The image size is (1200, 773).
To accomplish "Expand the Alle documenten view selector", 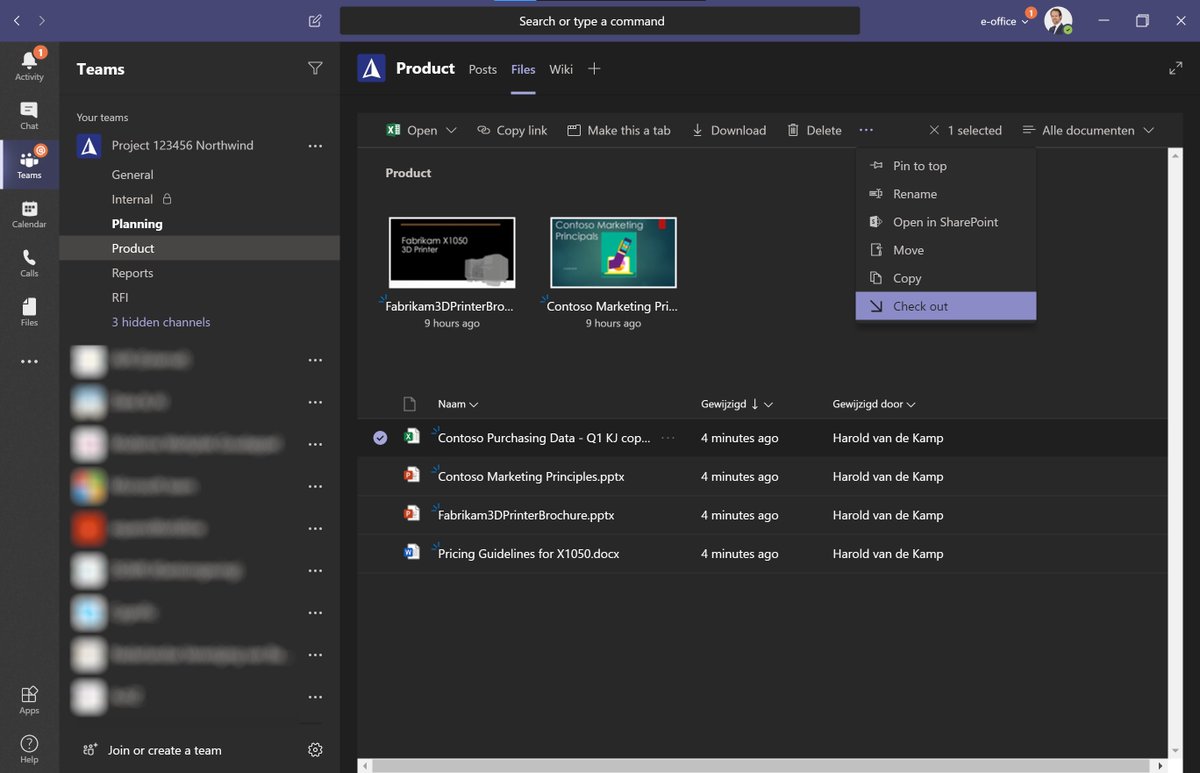I will point(1088,130).
